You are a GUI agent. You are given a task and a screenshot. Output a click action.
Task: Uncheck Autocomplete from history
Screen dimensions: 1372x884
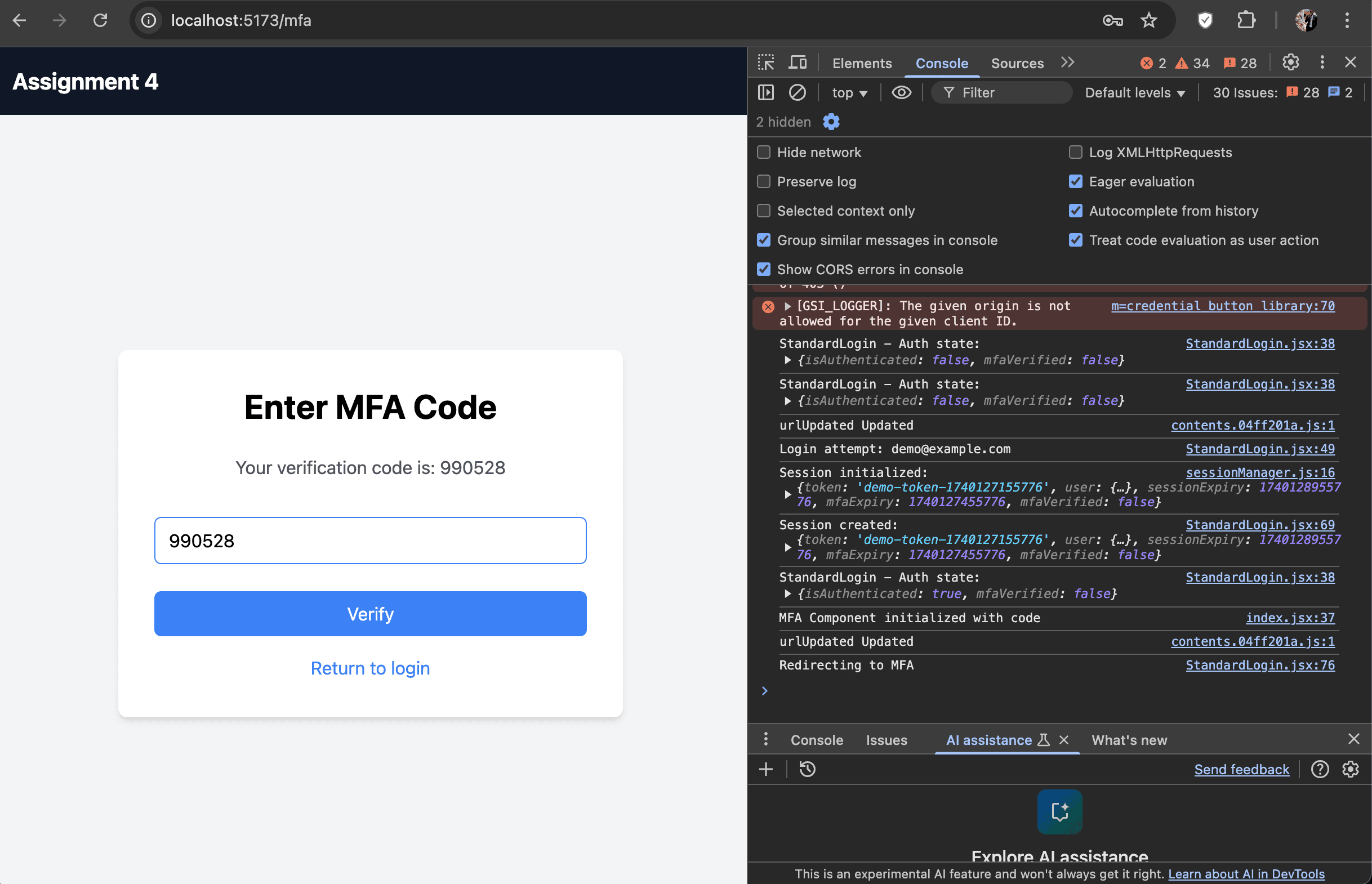(1075, 211)
